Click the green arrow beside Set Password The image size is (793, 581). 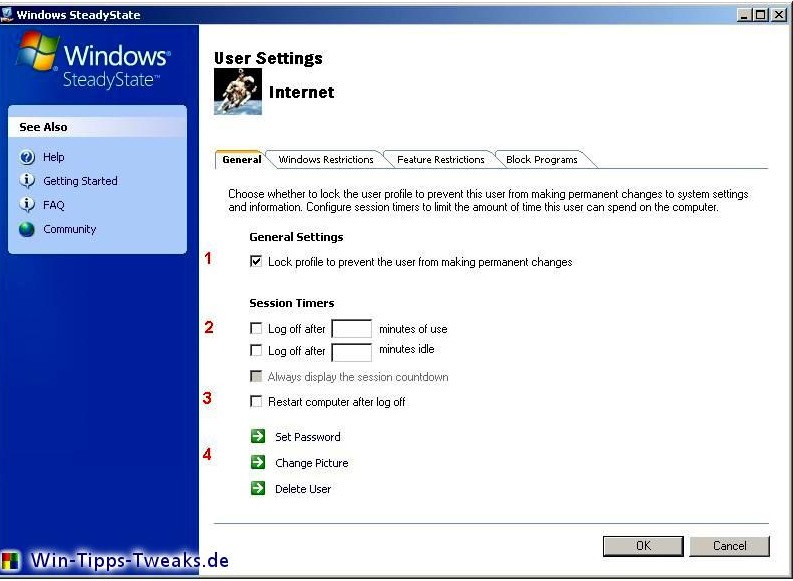click(258, 436)
